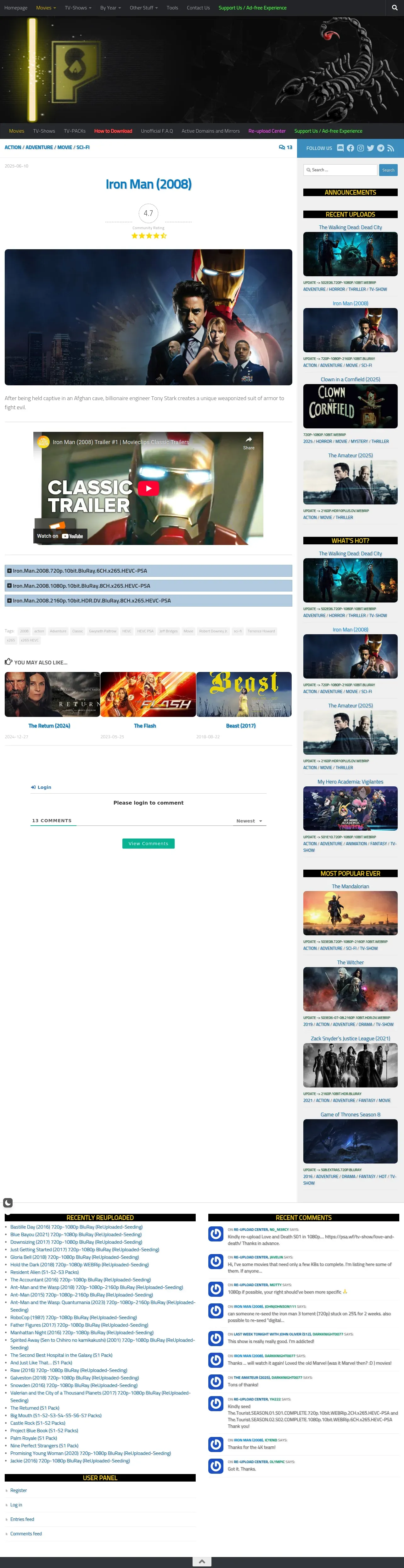Click Register in the User Panel
The image size is (404, 1568).
tap(18, 1490)
